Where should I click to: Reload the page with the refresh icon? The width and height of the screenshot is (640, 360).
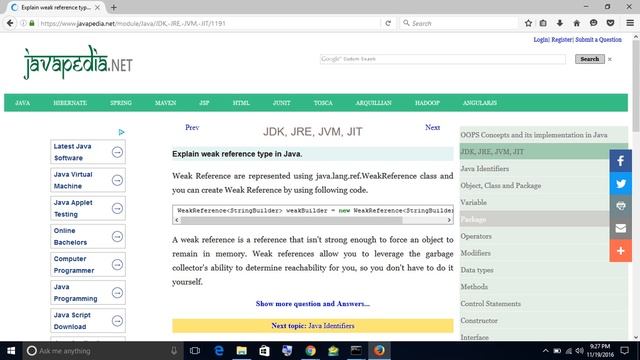(x=388, y=23)
